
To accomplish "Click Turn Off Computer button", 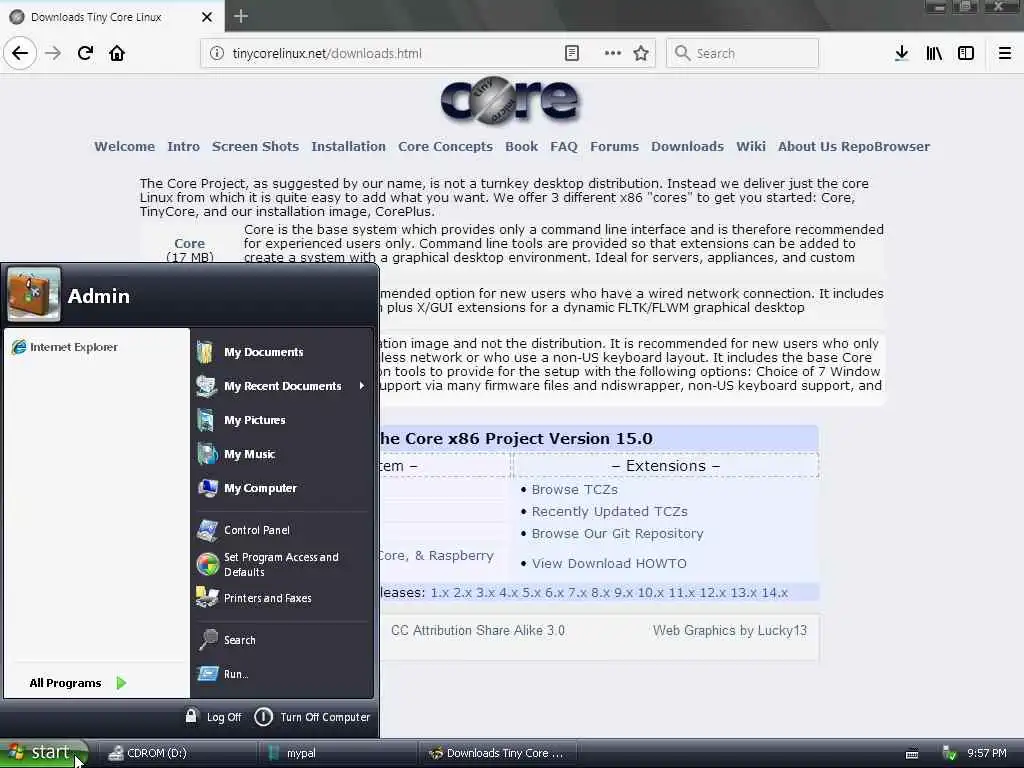I will pos(312,716).
